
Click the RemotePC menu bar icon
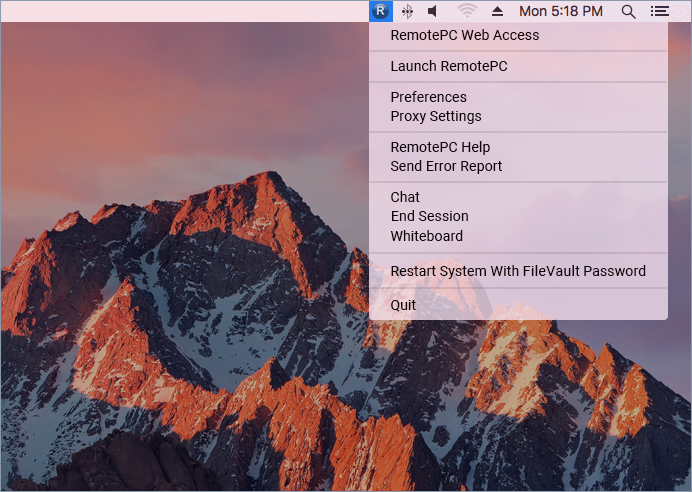(x=379, y=11)
